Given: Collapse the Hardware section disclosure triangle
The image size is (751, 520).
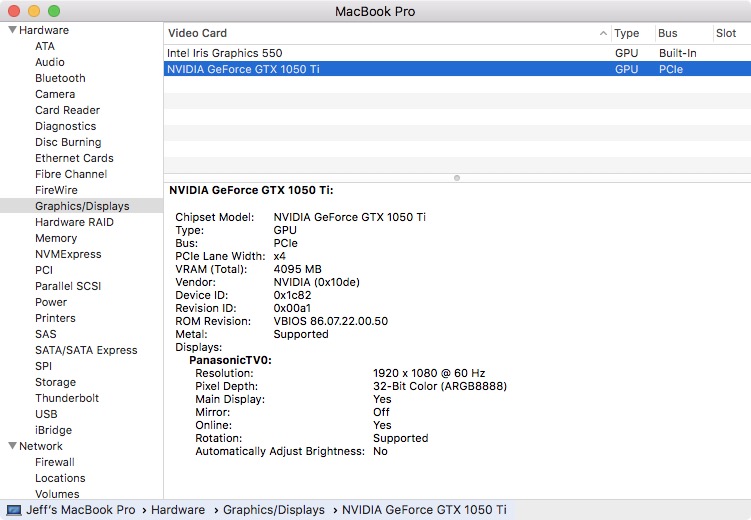Looking at the screenshot, I should pos(12,30).
